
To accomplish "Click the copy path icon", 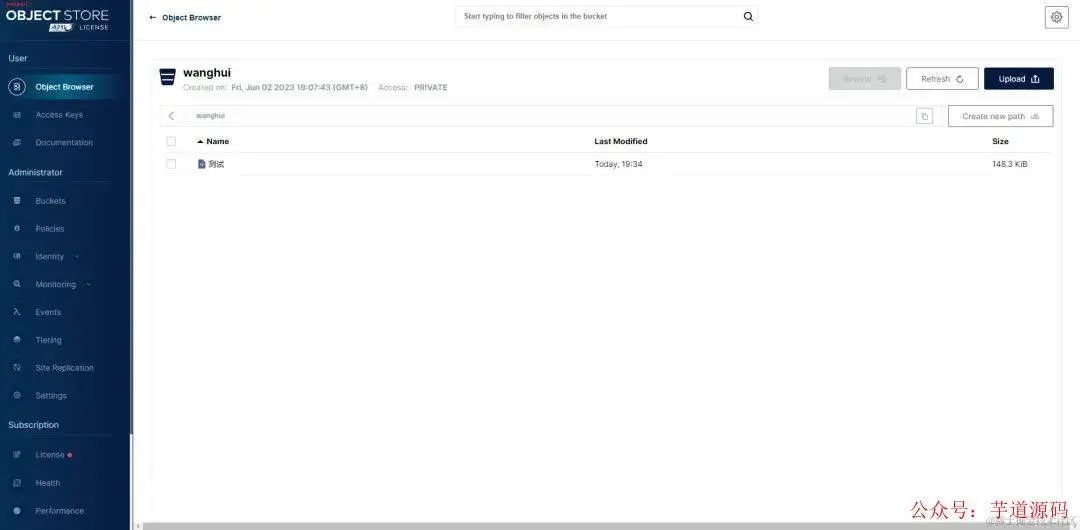I will click(924, 116).
